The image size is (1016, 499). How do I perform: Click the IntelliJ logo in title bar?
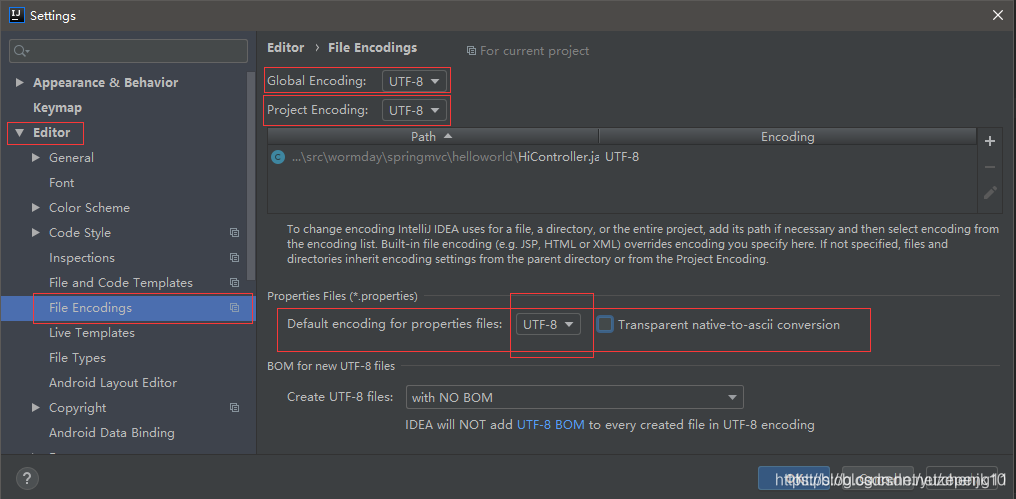(17, 15)
